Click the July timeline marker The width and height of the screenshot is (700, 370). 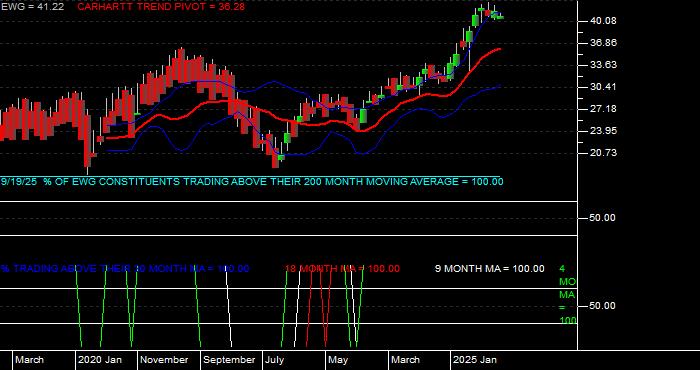click(x=275, y=360)
